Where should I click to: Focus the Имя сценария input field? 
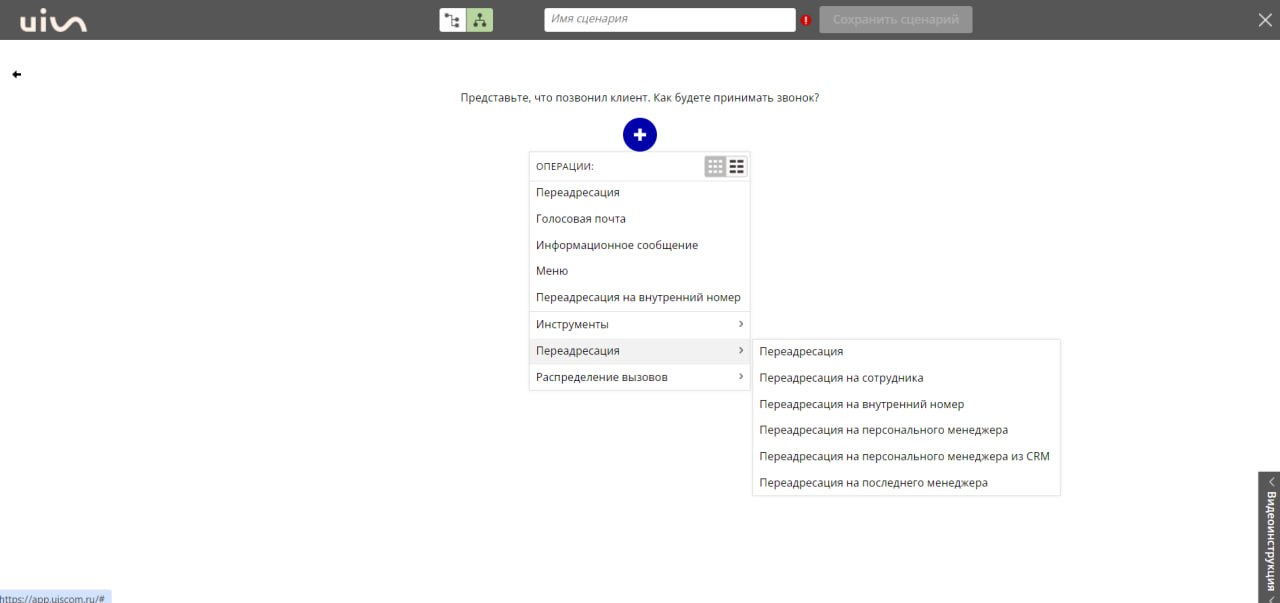tap(669, 20)
